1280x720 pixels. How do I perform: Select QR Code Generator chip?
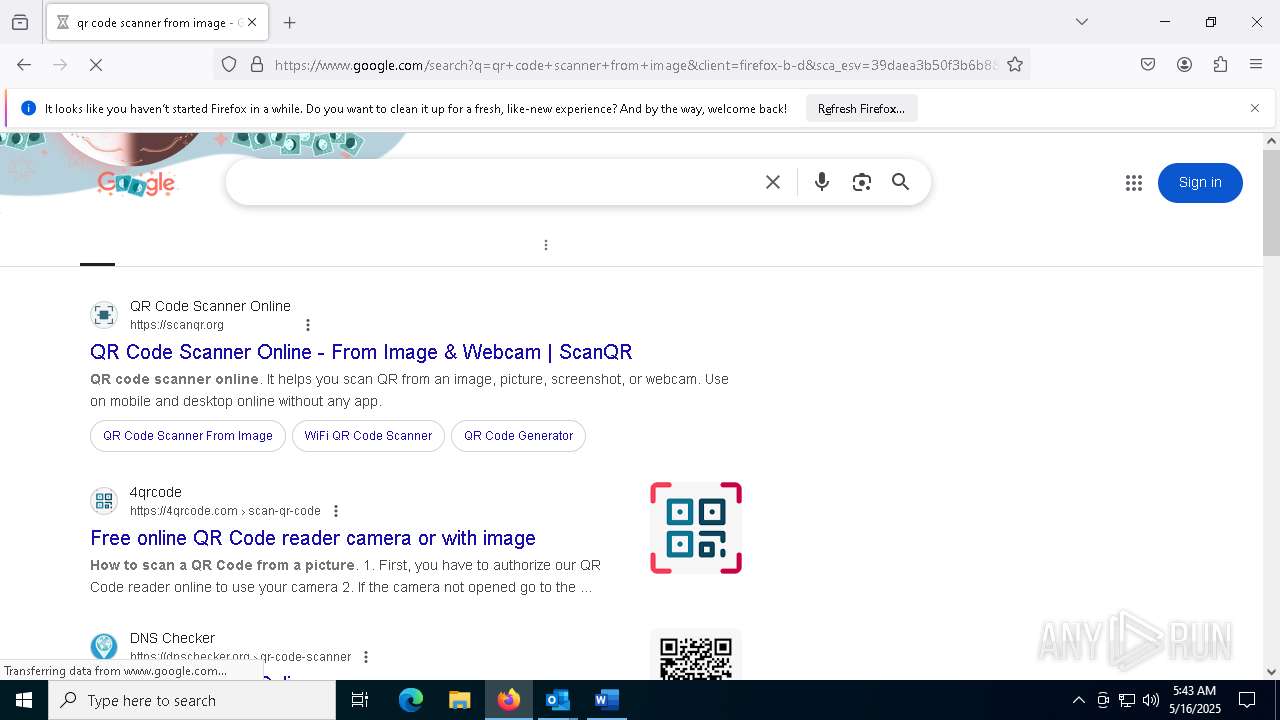pos(518,436)
